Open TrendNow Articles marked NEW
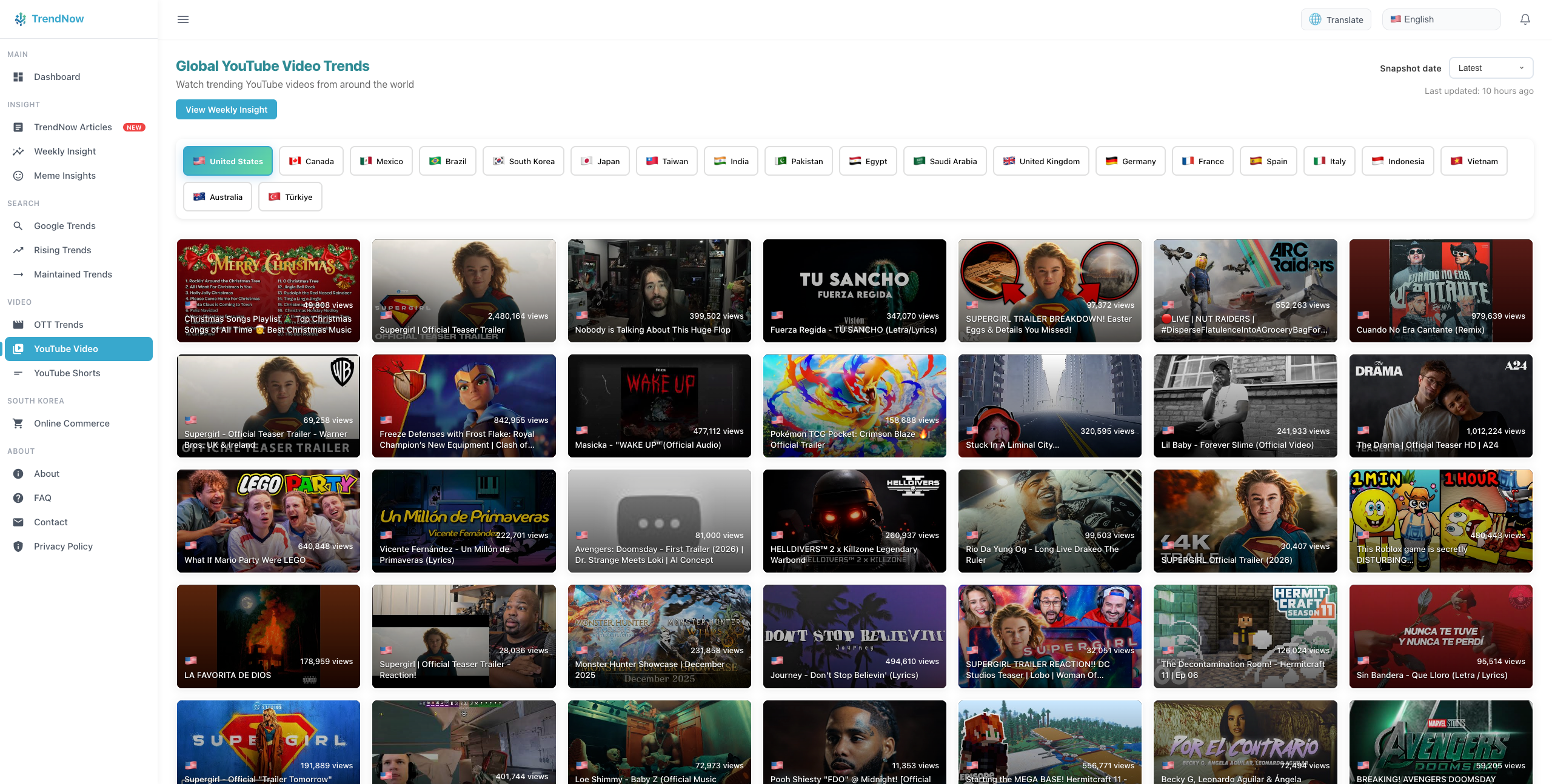The height and width of the screenshot is (784, 1552). tap(73, 127)
